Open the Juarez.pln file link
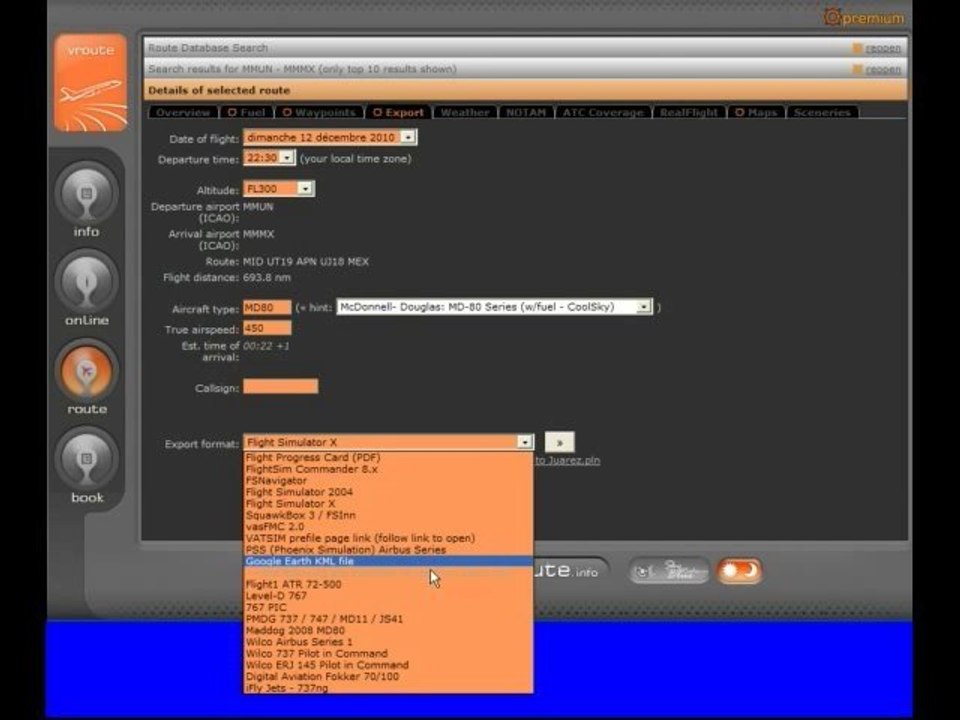The image size is (960, 720). [568, 460]
